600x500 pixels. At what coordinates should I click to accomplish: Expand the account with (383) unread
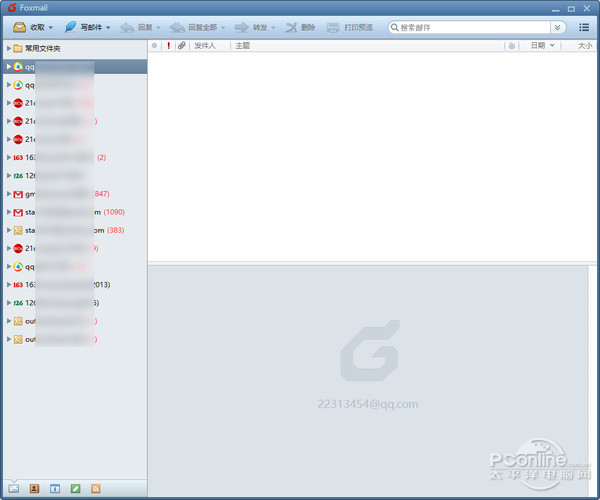point(8,230)
